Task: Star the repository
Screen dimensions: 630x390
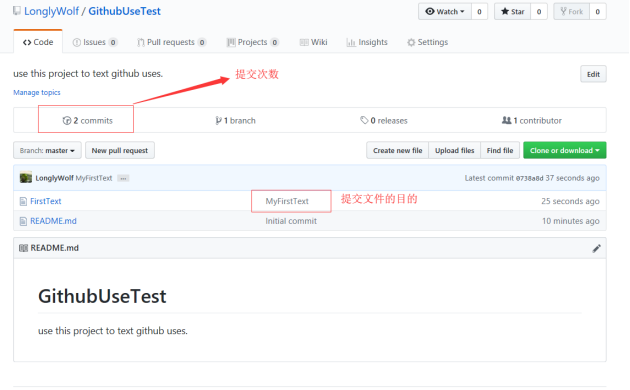Action: (513, 12)
